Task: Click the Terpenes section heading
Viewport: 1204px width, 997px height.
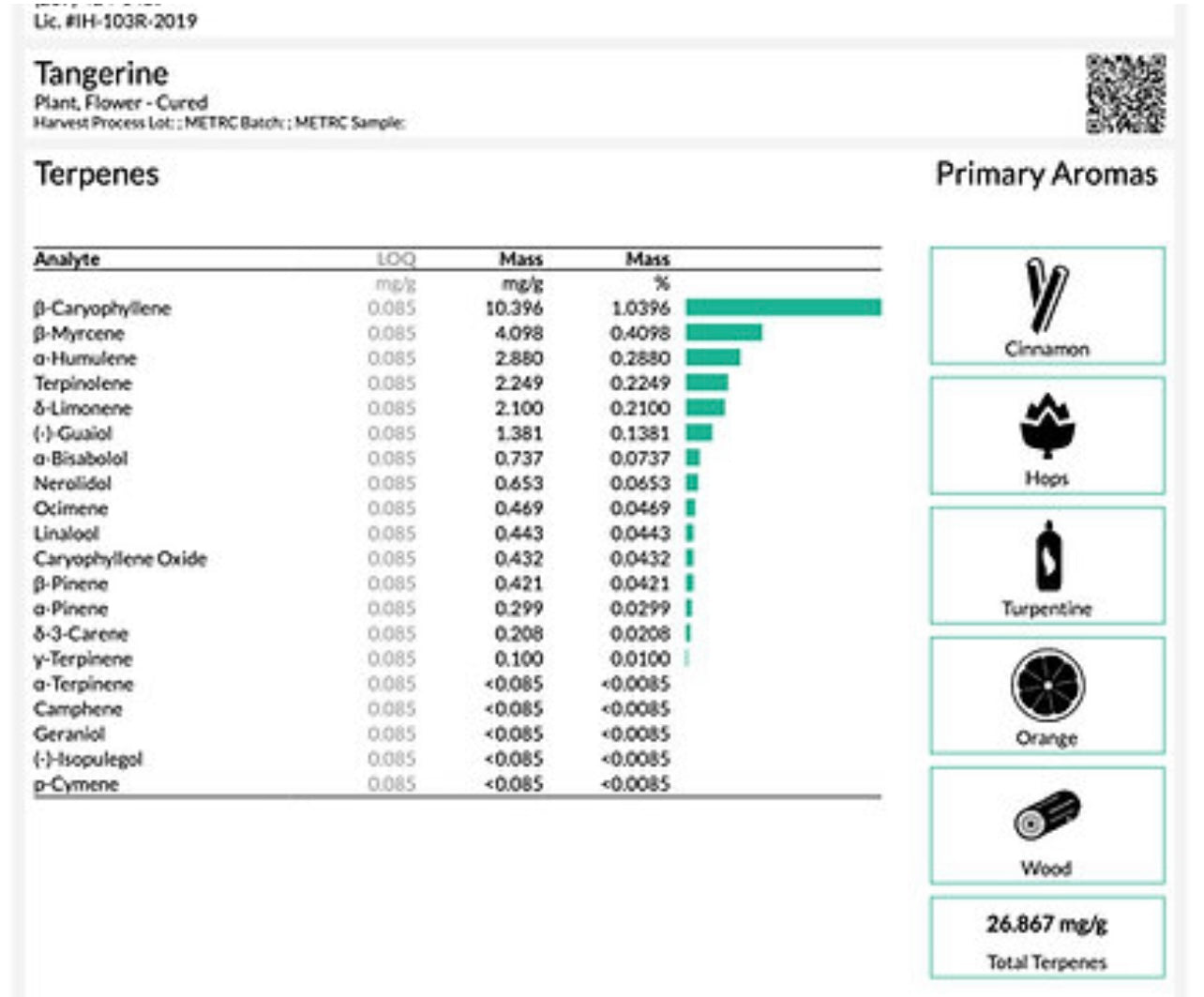Action: [x=97, y=174]
